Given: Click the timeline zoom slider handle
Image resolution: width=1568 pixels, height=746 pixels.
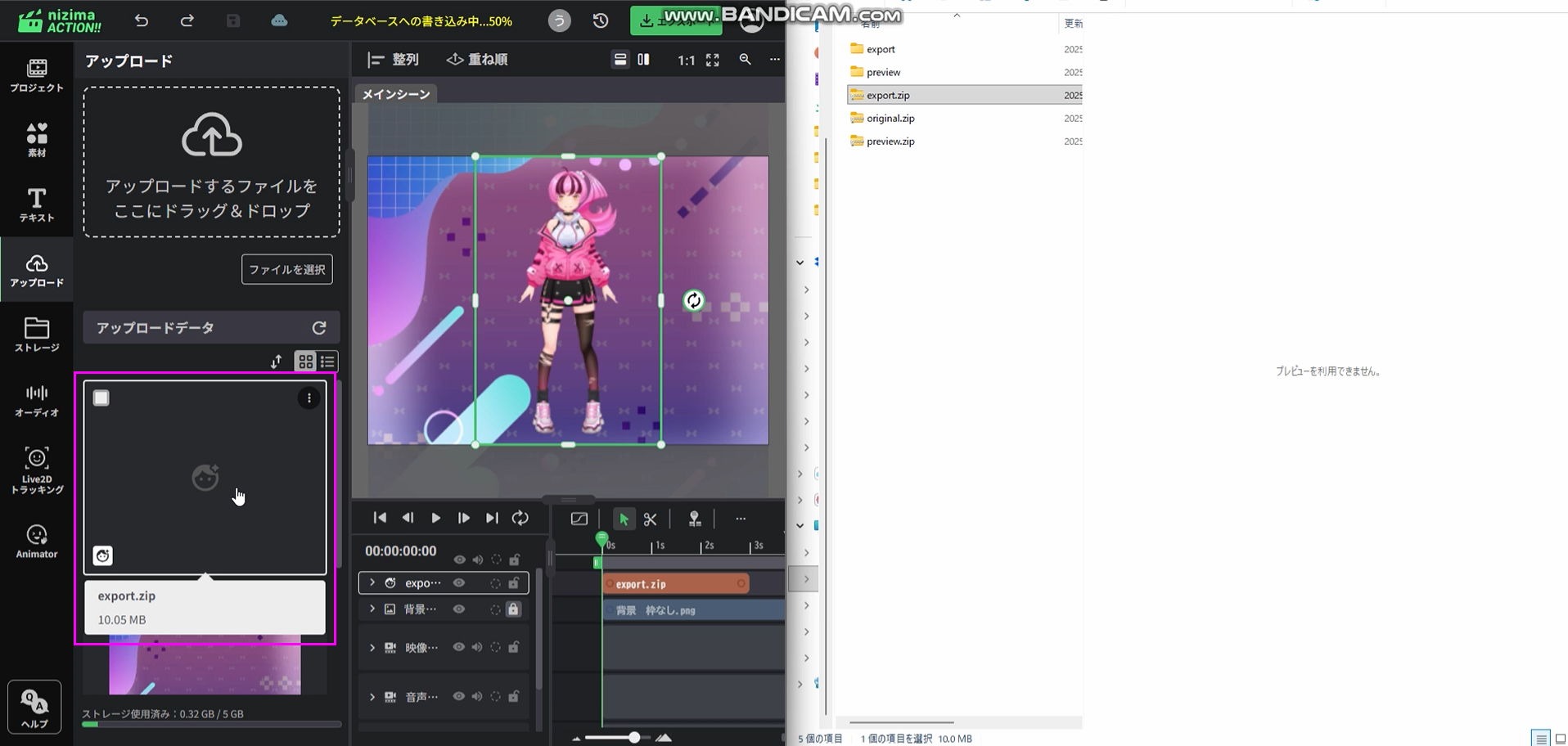Looking at the screenshot, I should [x=634, y=738].
